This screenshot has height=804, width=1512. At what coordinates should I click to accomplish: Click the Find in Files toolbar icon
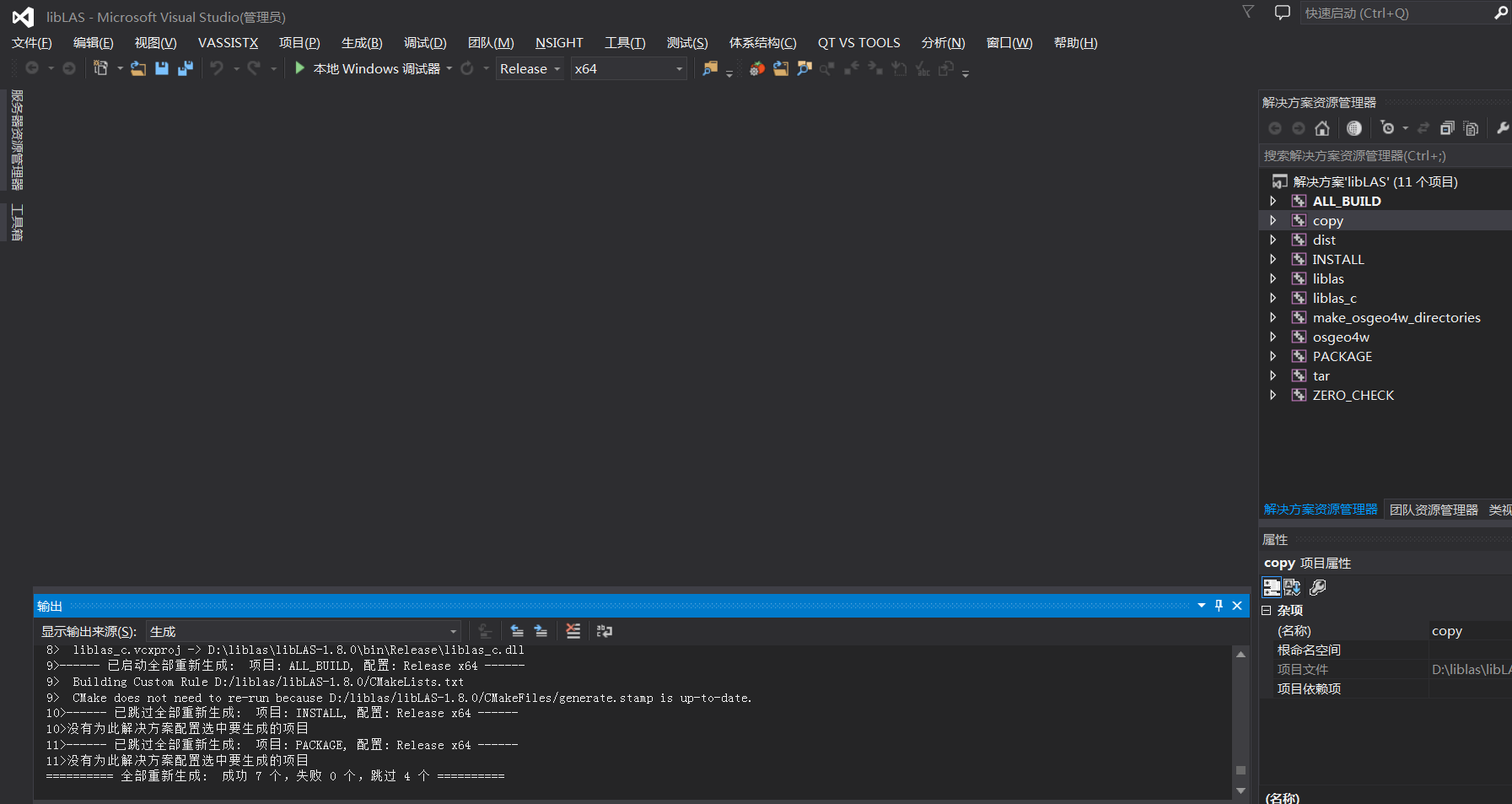tap(710, 68)
